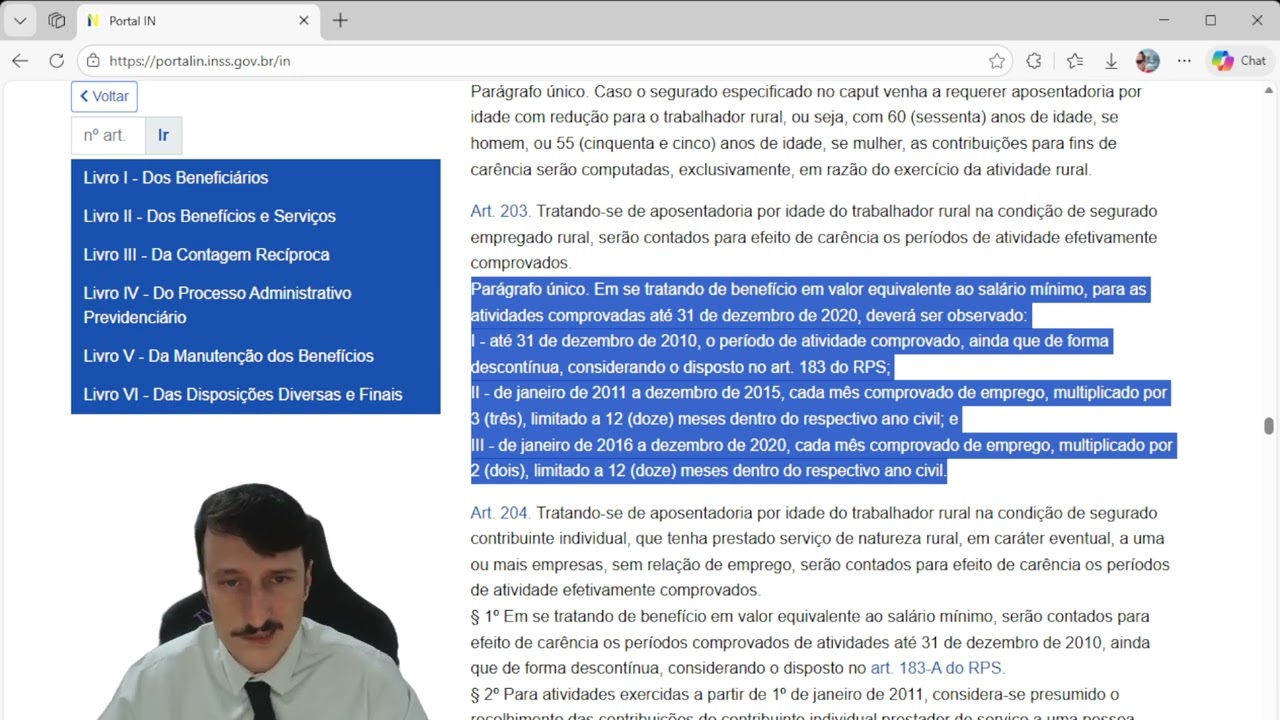Open a new browser tab
Screen dimensions: 1280x720
point(340,20)
